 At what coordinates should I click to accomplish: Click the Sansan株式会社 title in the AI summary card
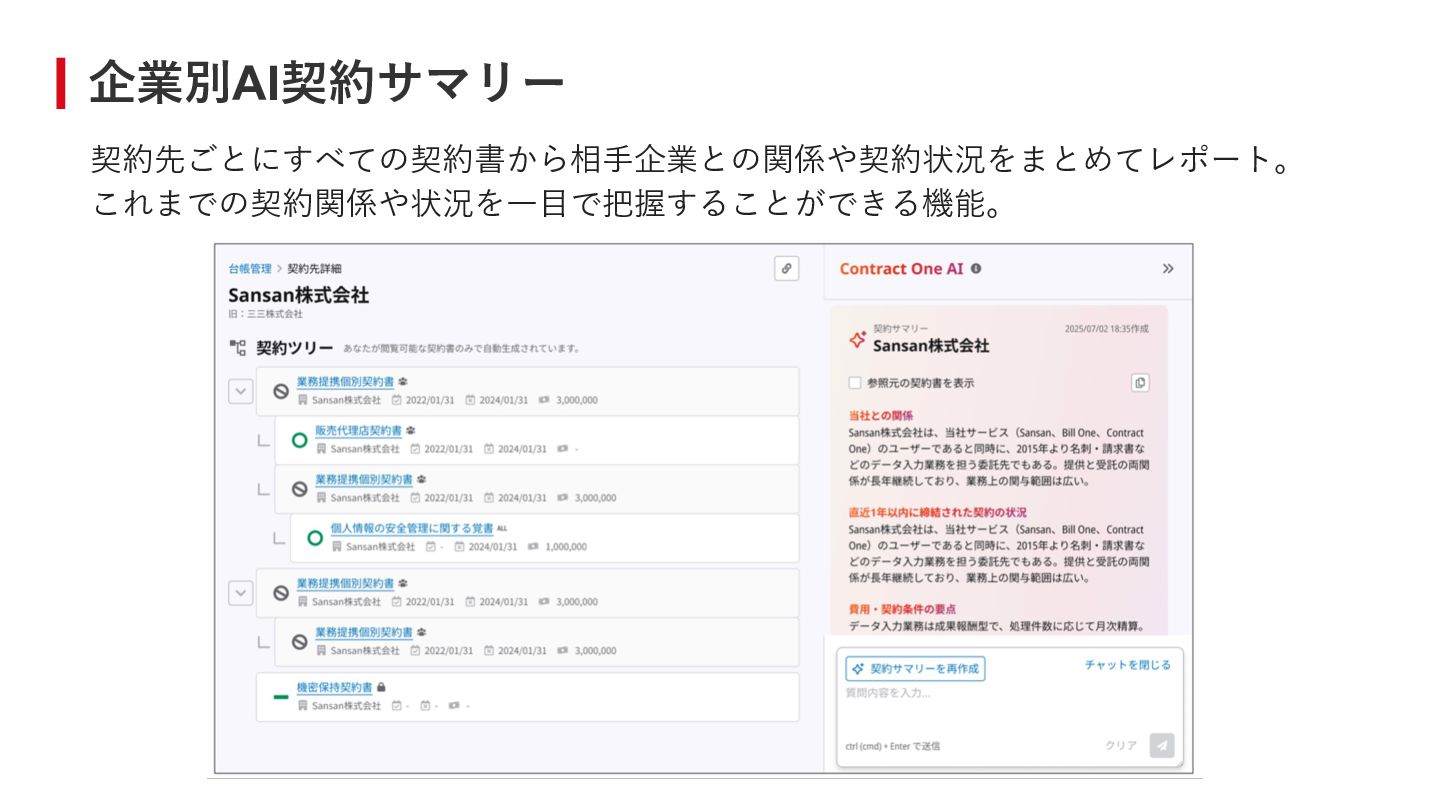(931, 346)
